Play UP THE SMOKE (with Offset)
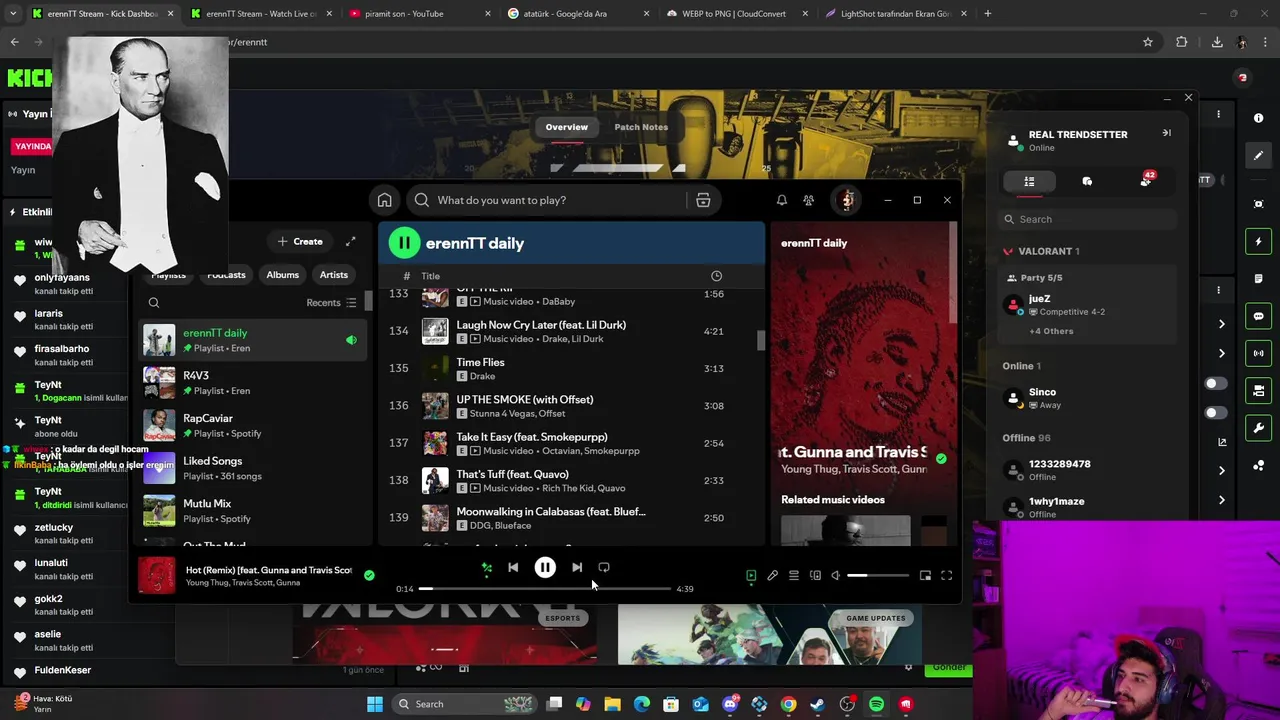The image size is (1280, 720). coord(570,406)
